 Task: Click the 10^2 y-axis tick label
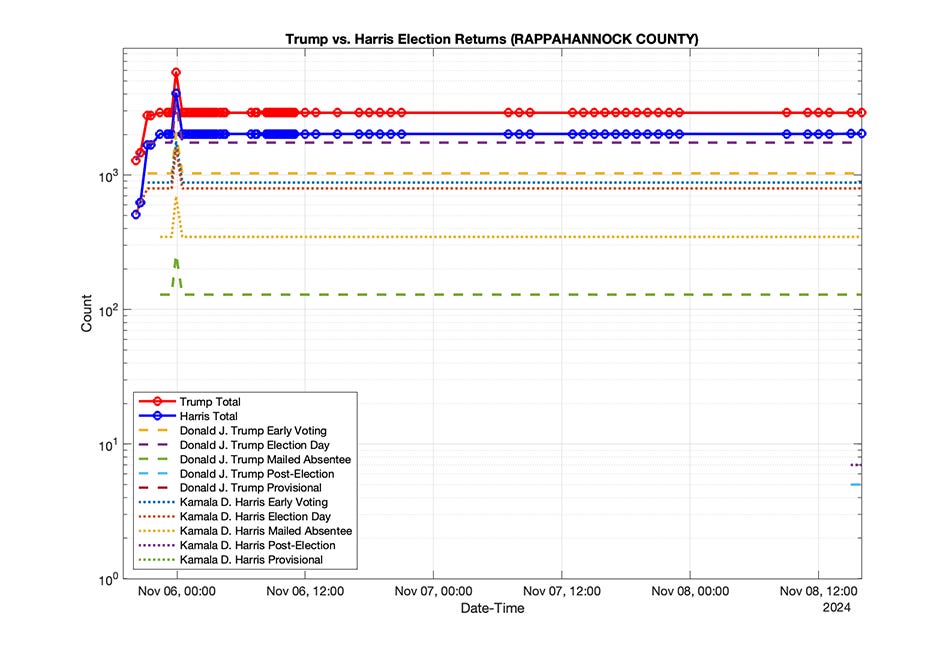[107, 311]
